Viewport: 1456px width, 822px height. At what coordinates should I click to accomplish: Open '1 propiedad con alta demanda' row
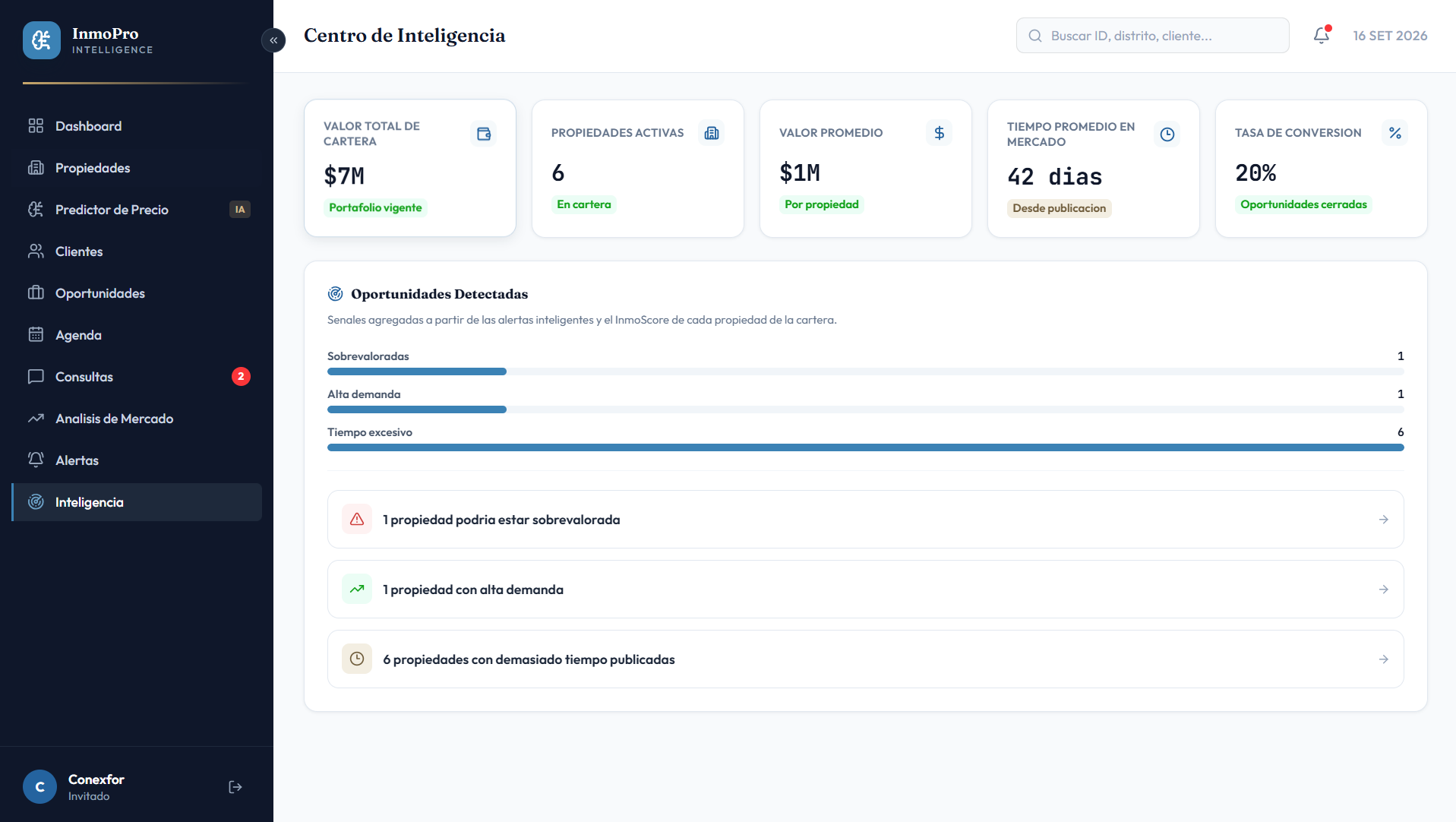click(865, 590)
